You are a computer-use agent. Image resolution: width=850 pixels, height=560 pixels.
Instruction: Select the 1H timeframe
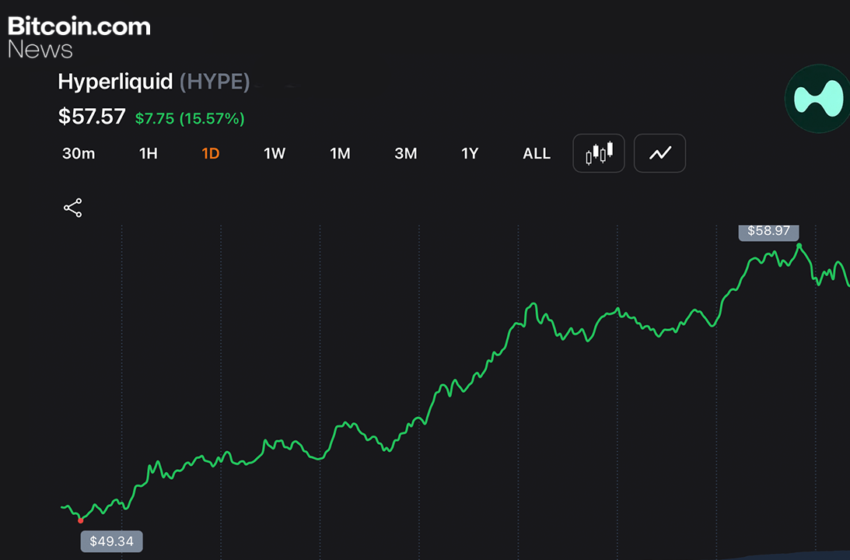149,154
